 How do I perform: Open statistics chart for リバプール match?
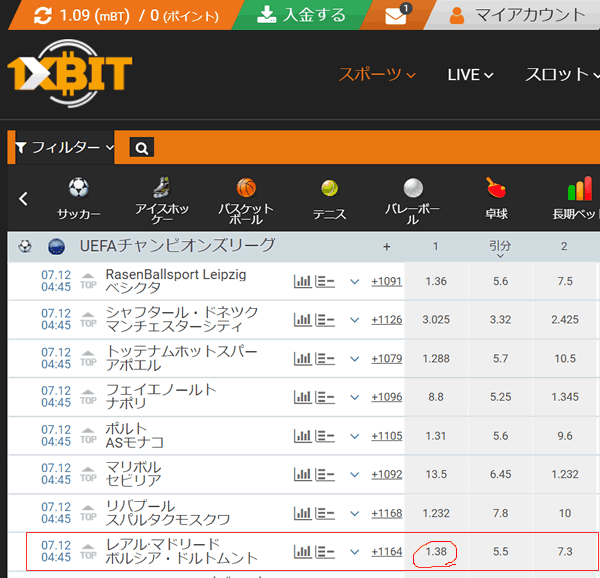tap(302, 513)
